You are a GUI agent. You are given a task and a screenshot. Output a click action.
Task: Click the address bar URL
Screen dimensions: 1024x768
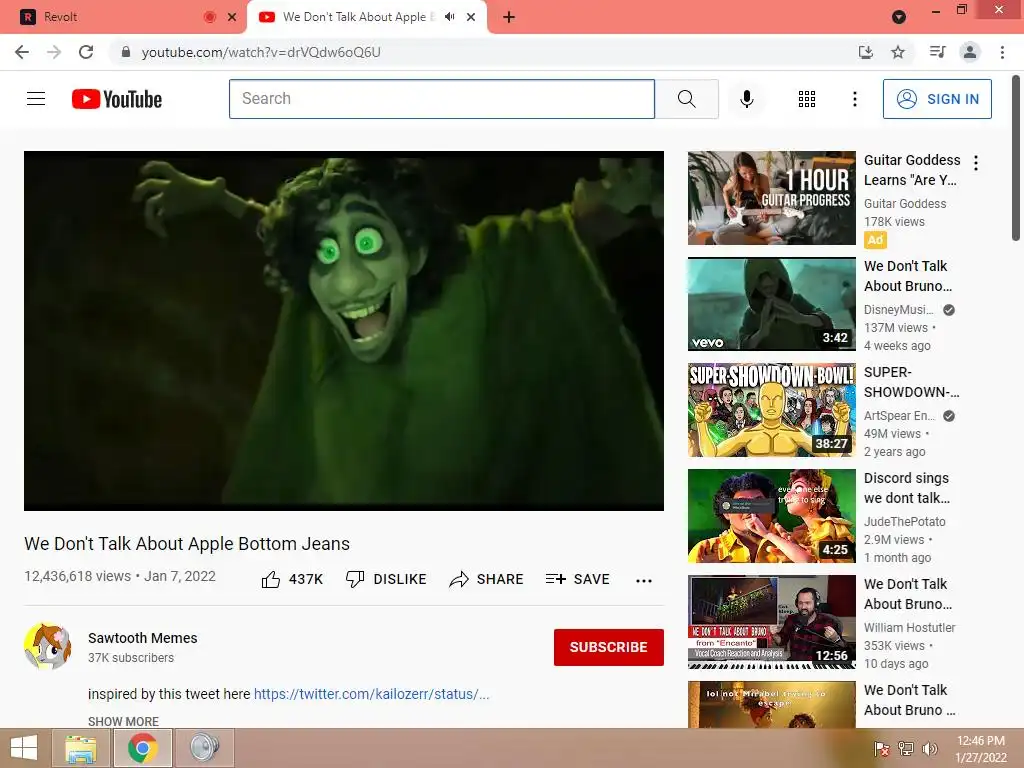(x=261, y=52)
